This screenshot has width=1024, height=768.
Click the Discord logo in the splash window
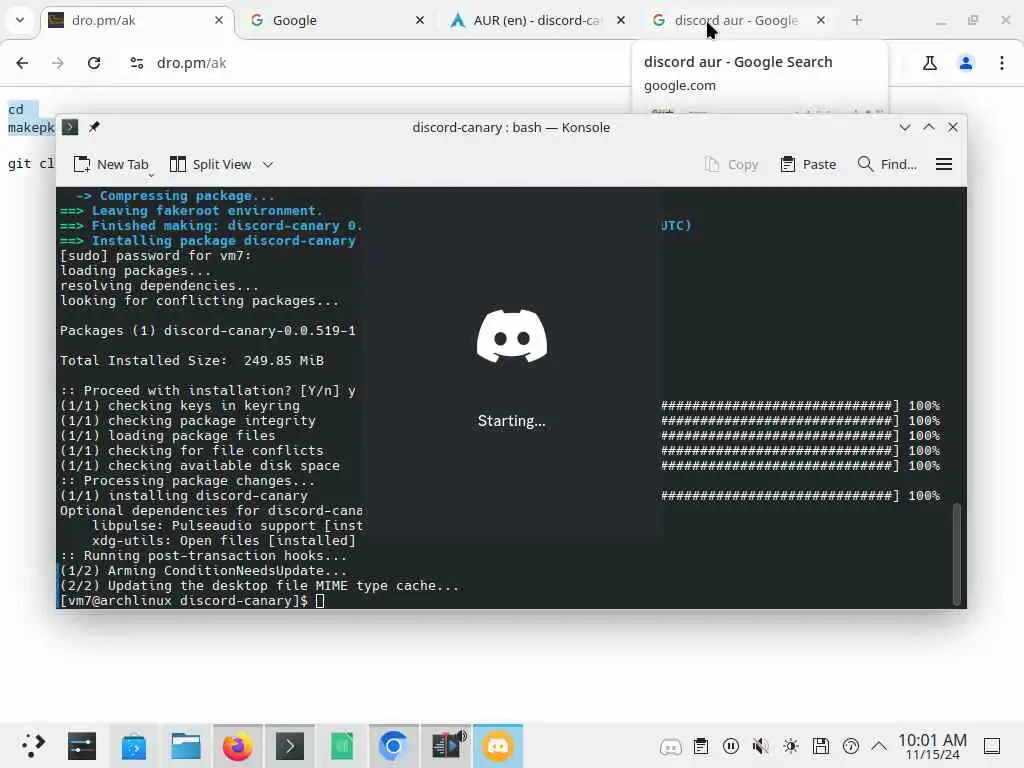[512, 336]
